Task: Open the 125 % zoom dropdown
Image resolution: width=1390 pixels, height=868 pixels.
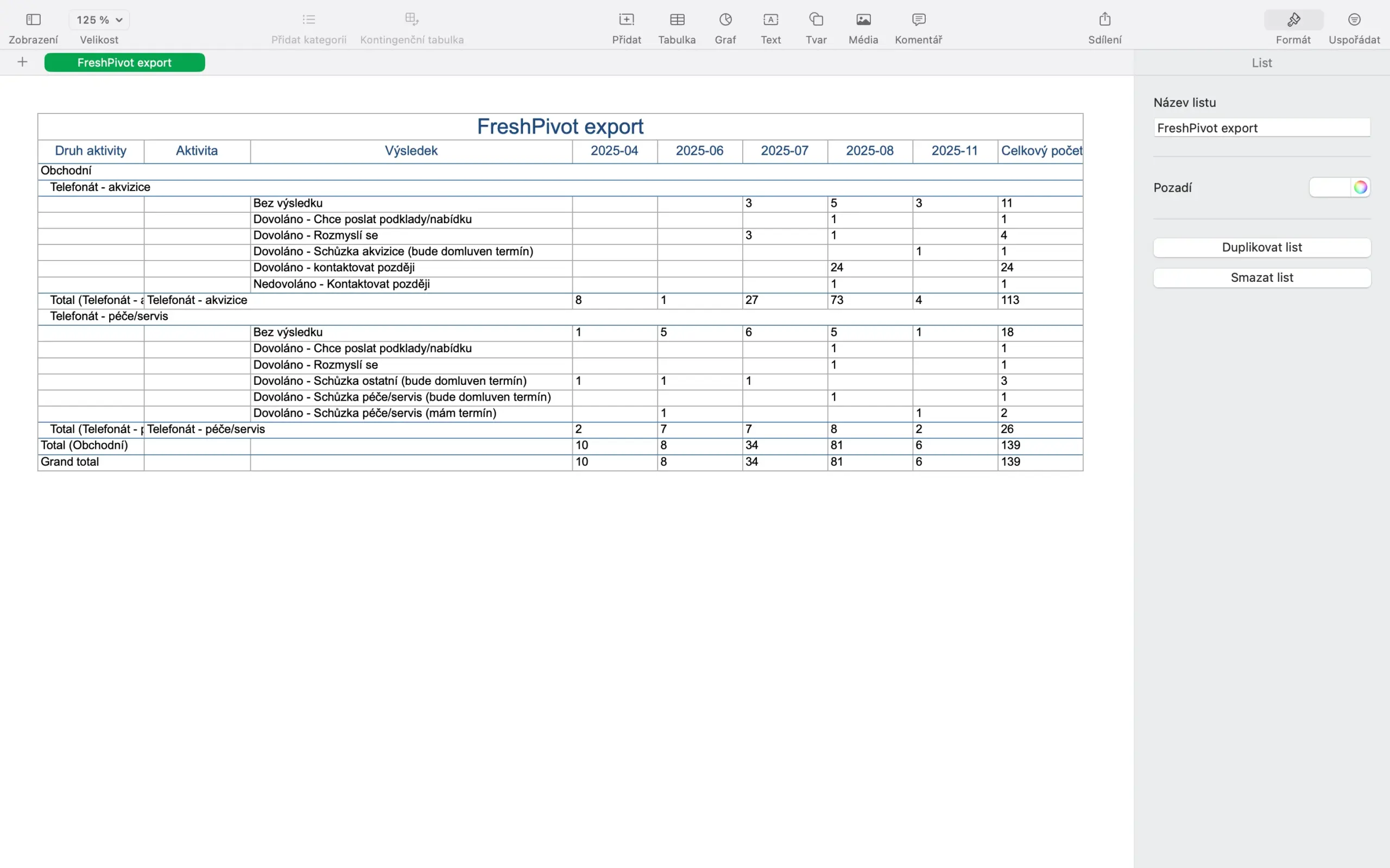Action: click(x=99, y=20)
